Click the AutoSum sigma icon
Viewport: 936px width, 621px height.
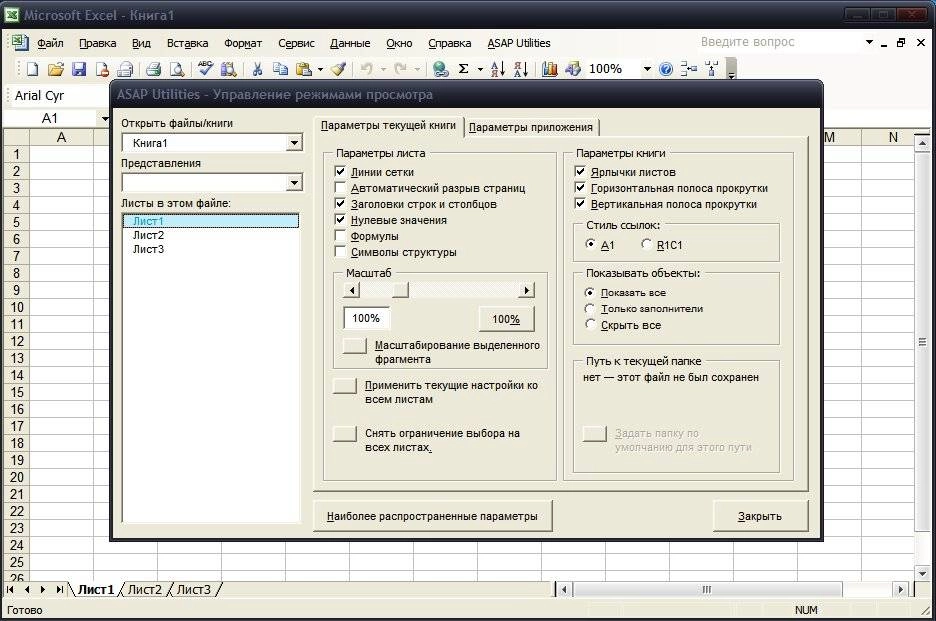click(x=464, y=69)
